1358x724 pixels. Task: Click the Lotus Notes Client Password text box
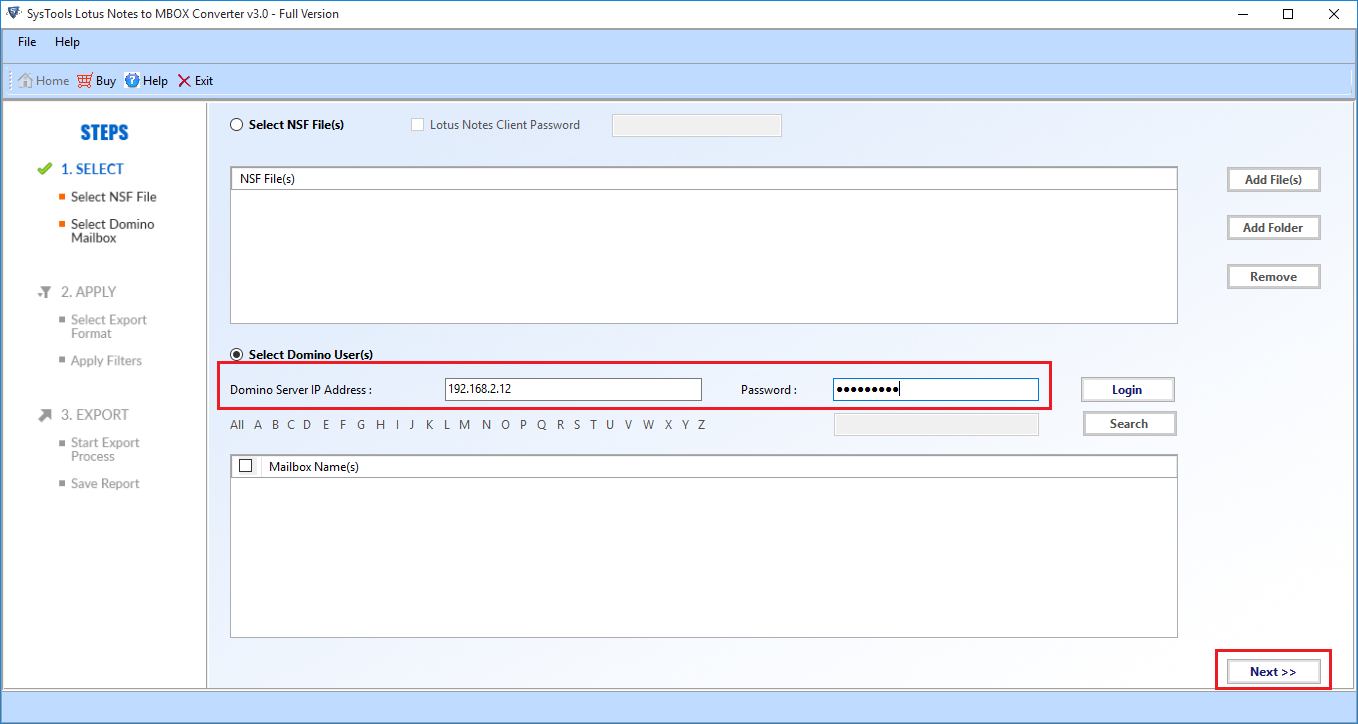[x=696, y=125]
